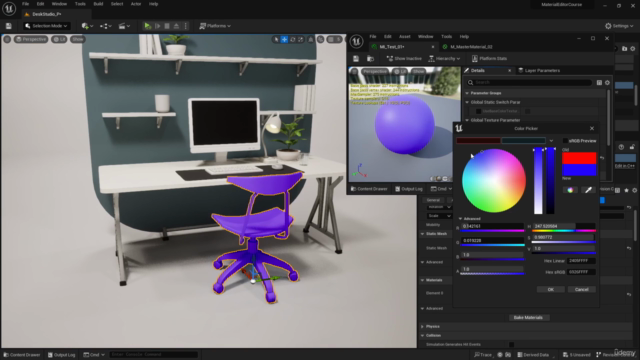Screen dimensions: 640x360
Task: Toggle the UseBaseColorTexture parameter override checkbox
Action: point(478,111)
